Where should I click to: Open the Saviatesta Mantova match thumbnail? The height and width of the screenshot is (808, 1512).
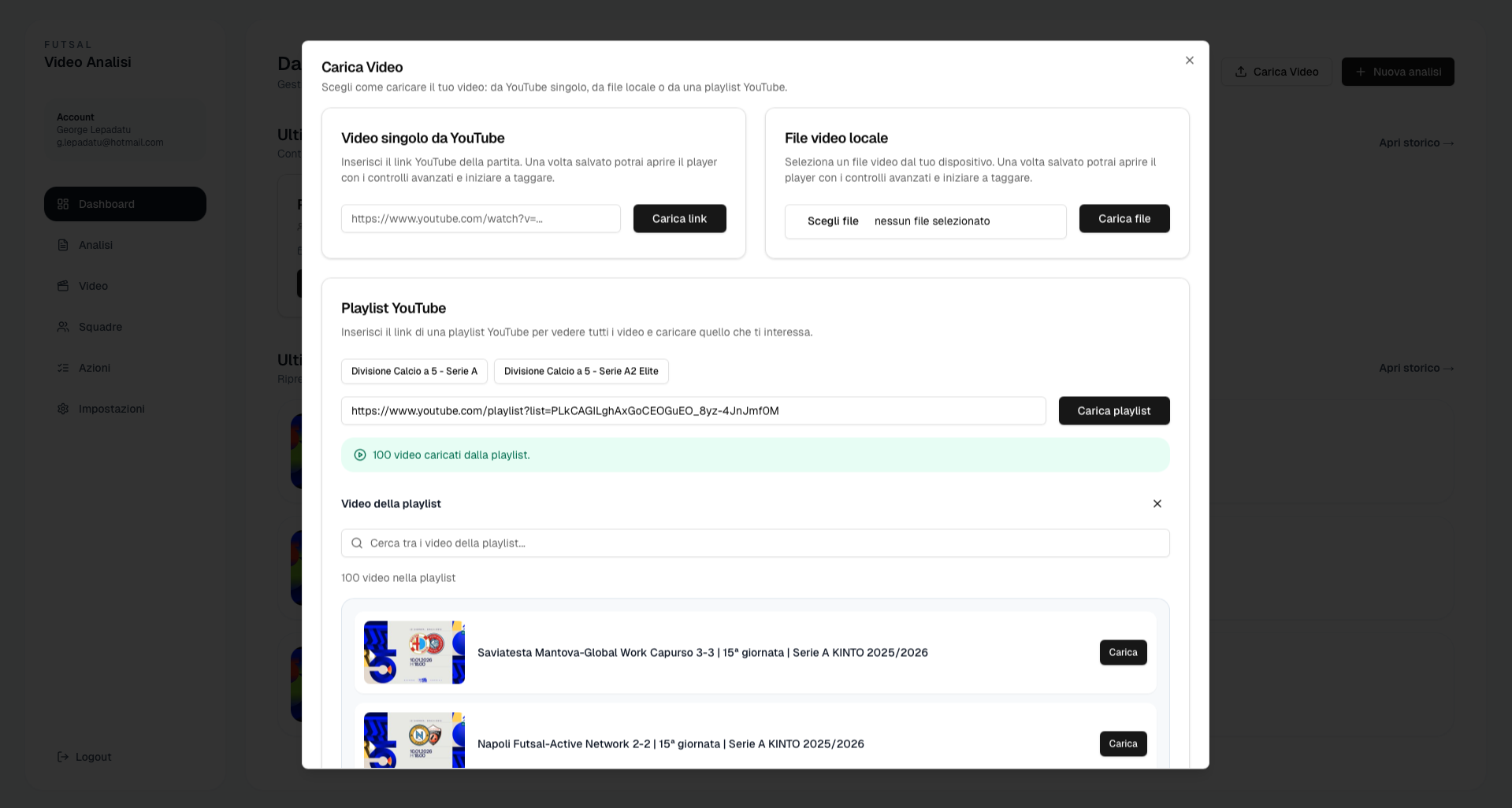point(414,653)
